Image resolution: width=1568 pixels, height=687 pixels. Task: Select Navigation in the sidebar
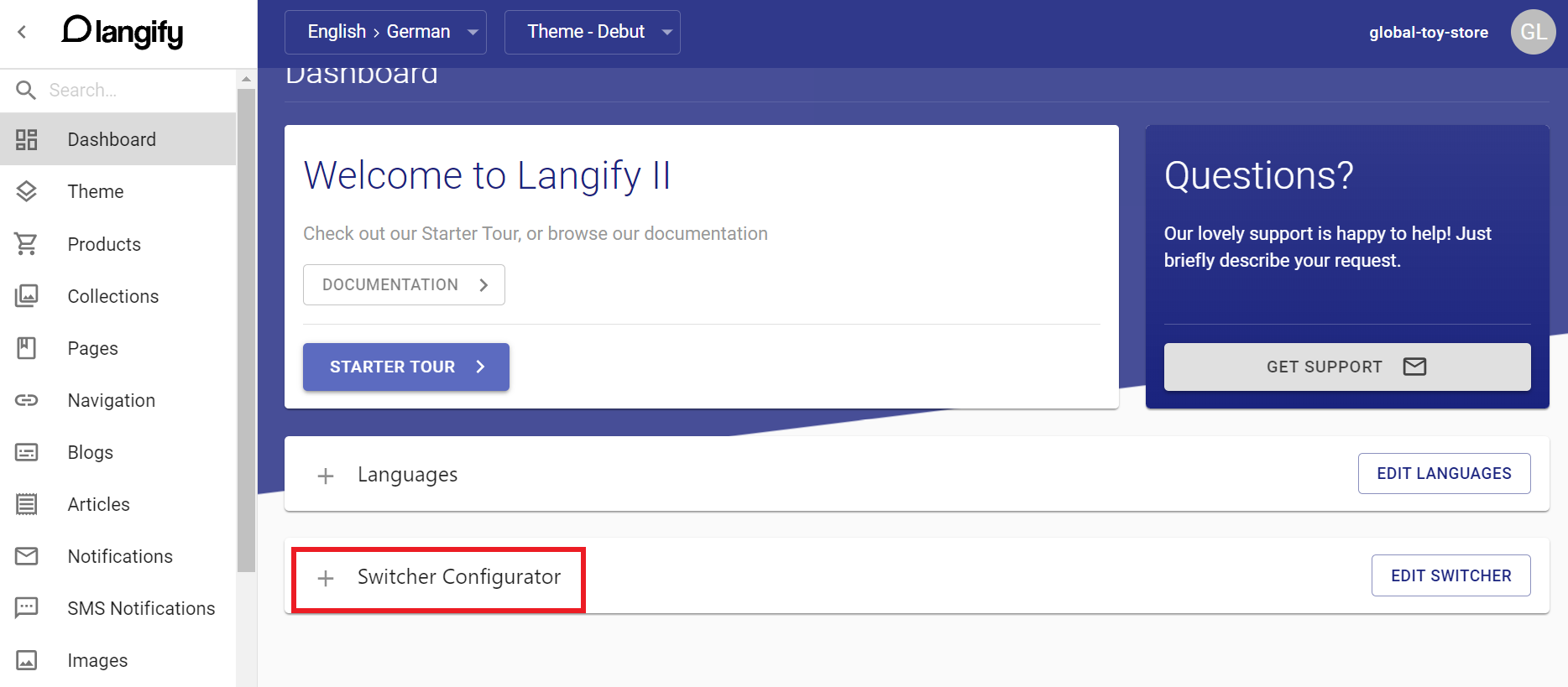118,400
